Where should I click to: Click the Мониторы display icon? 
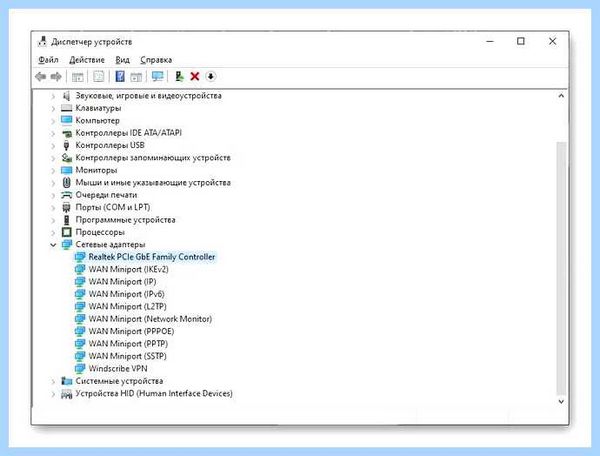pyautogui.click(x=67, y=170)
